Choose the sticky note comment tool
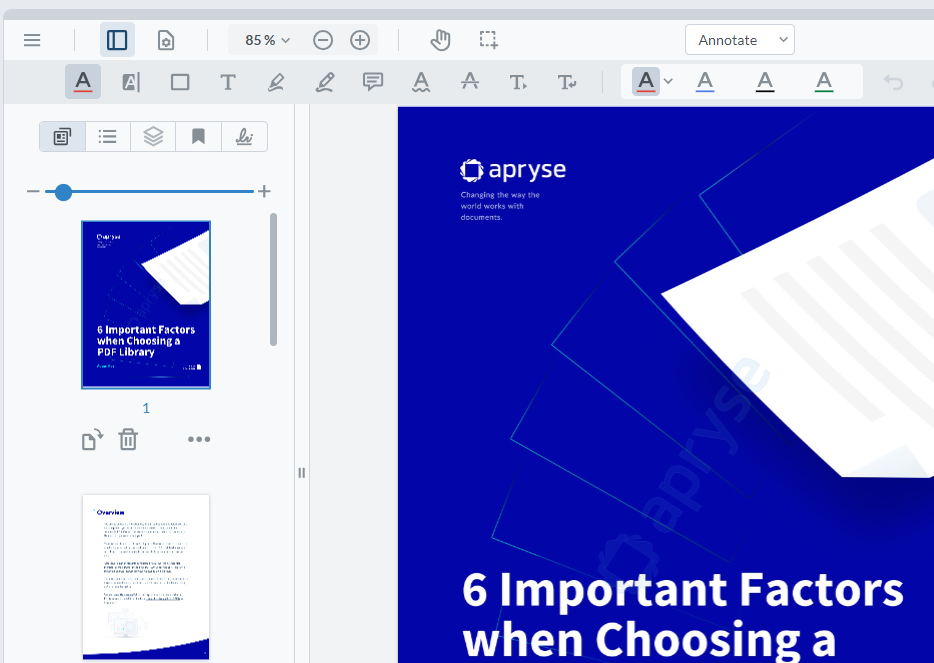The height and width of the screenshot is (663, 934). (x=373, y=82)
